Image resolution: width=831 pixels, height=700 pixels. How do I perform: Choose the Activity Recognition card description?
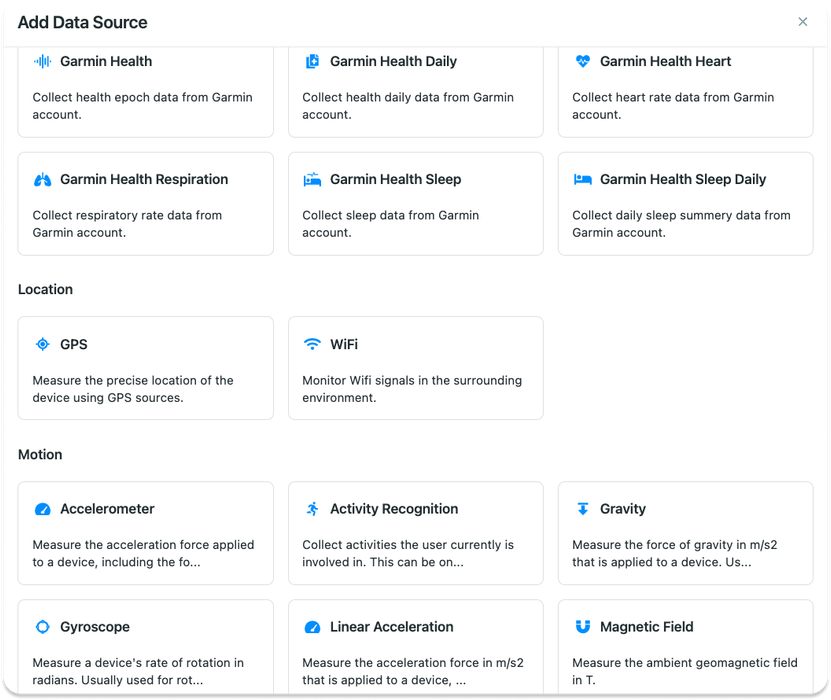(x=408, y=553)
